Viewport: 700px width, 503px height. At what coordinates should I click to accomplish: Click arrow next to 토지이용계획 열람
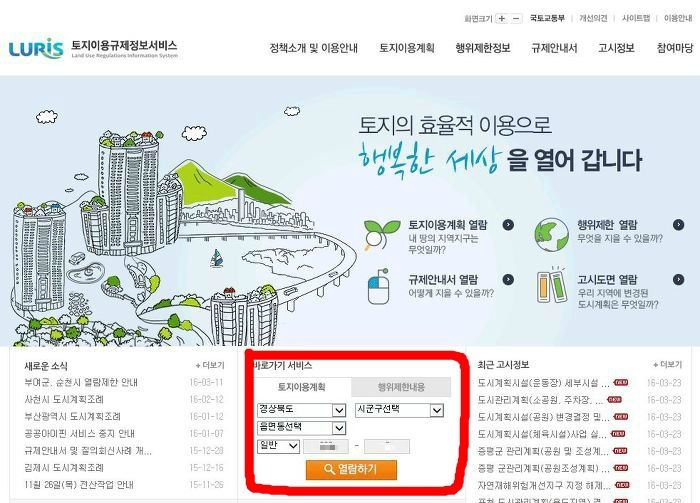508,224
